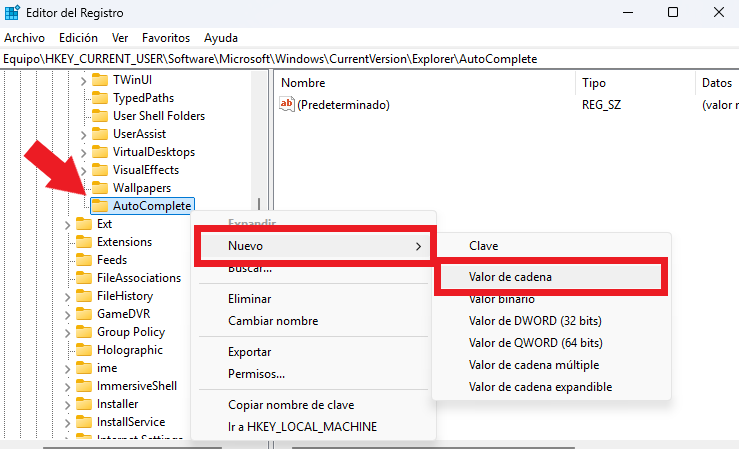Image resolution: width=739 pixels, height=449 pixels.
Task: Choose Eliminar in context menu
Action: pos(313,299)
